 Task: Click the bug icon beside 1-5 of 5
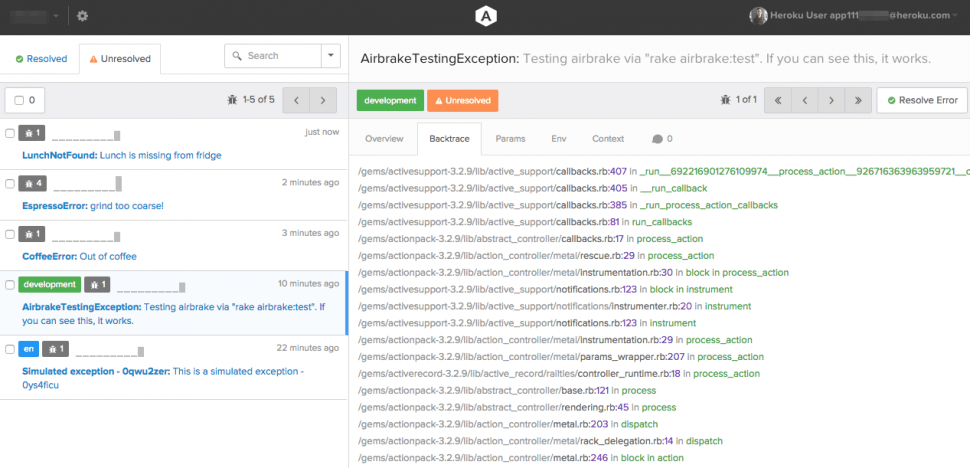(233, 100)
